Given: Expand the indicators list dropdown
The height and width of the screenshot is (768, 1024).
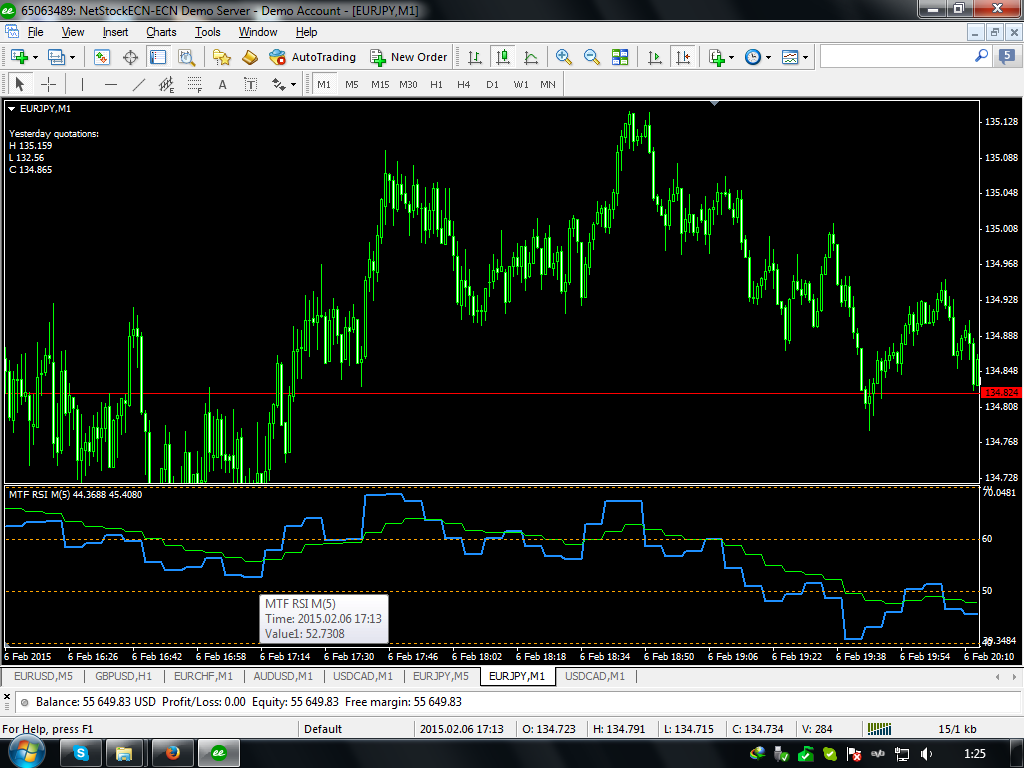Looking at the screenshot, I should (733, 58).
